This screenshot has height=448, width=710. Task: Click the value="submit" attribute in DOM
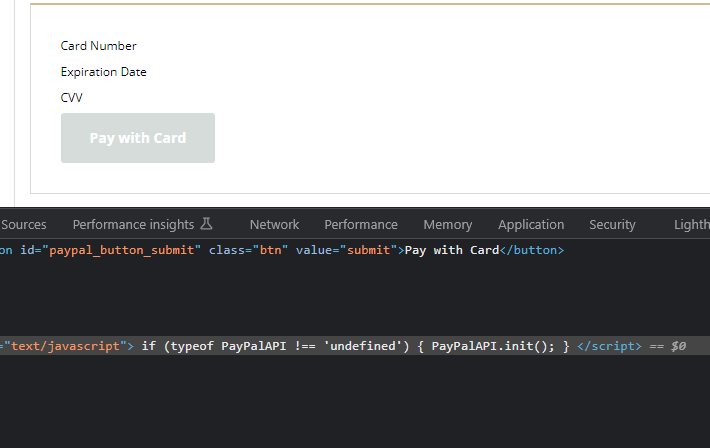click(x=346, y=250)
